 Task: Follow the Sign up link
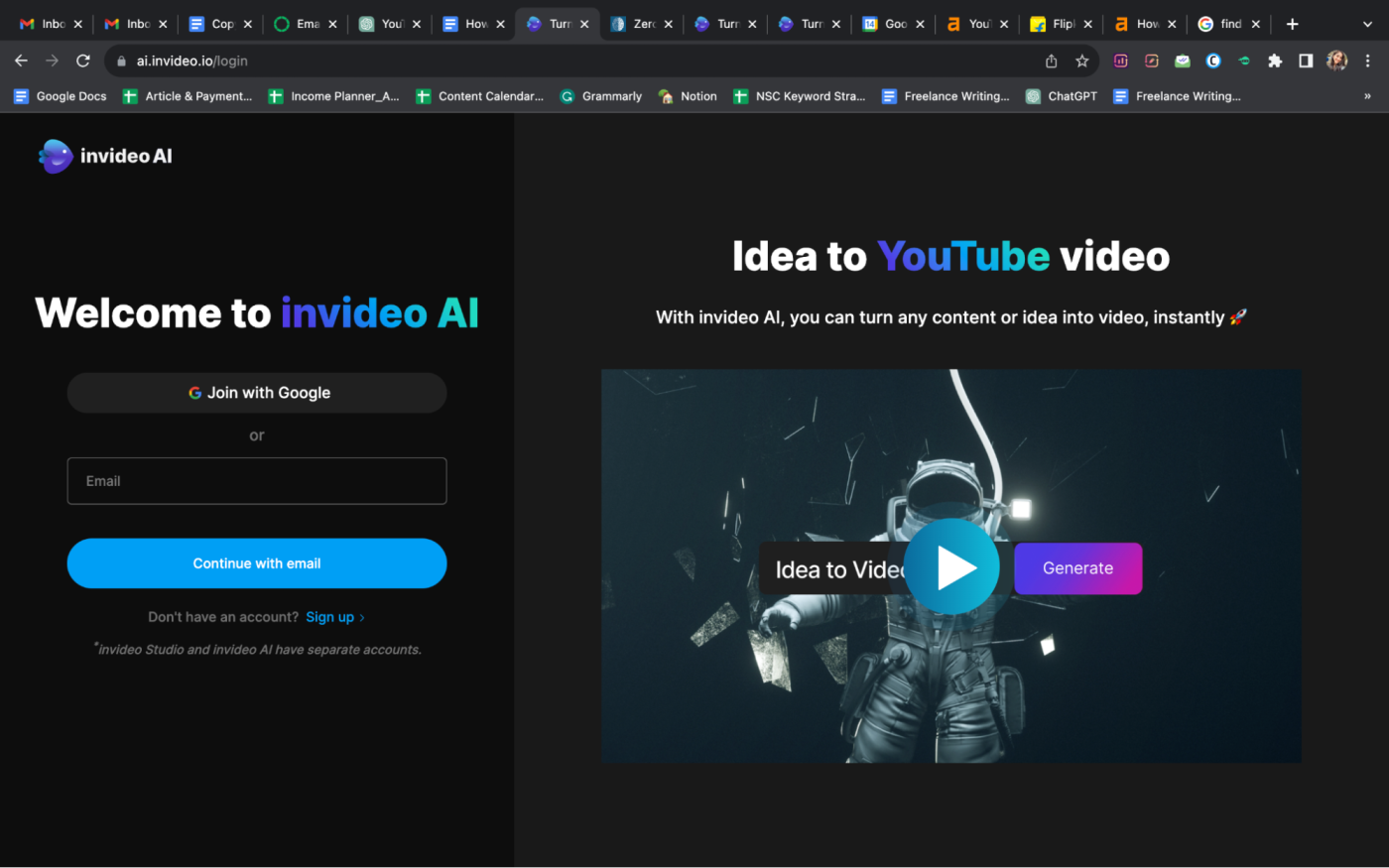pos(329,617)
